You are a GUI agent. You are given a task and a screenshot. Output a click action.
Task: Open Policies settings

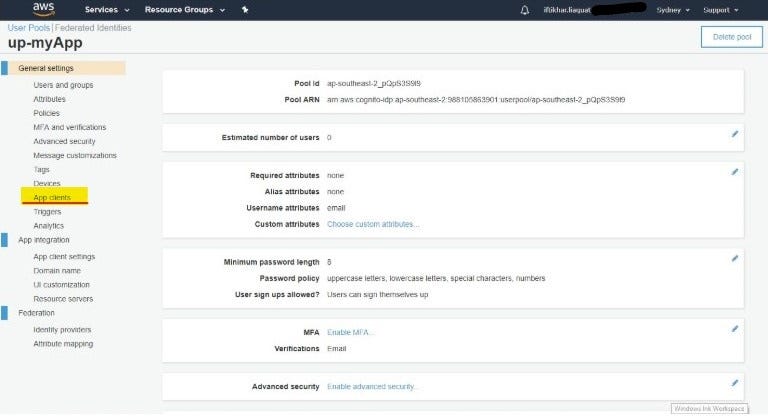[47, 113]
